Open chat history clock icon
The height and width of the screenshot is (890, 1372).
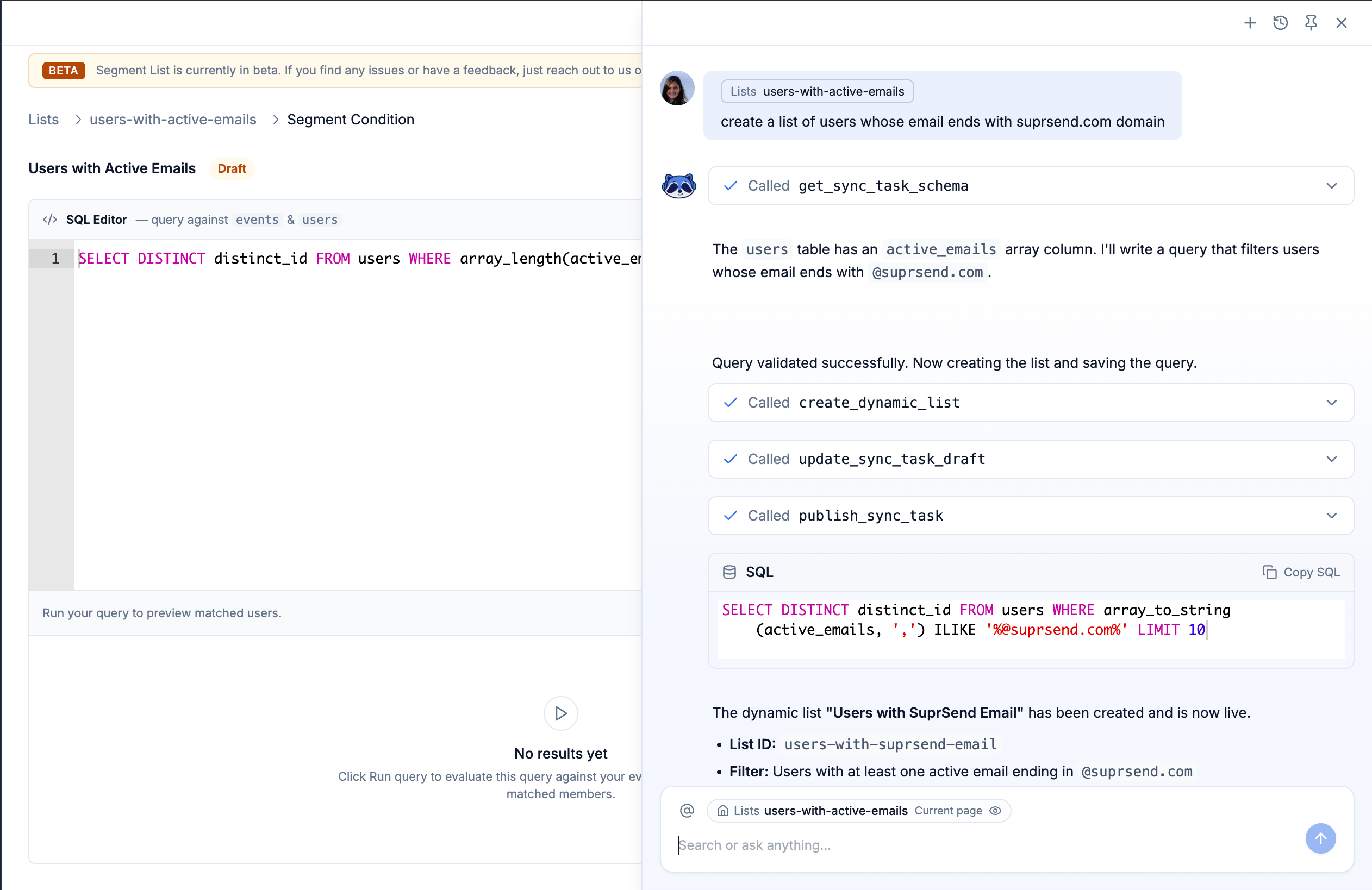pos(1280,23)
